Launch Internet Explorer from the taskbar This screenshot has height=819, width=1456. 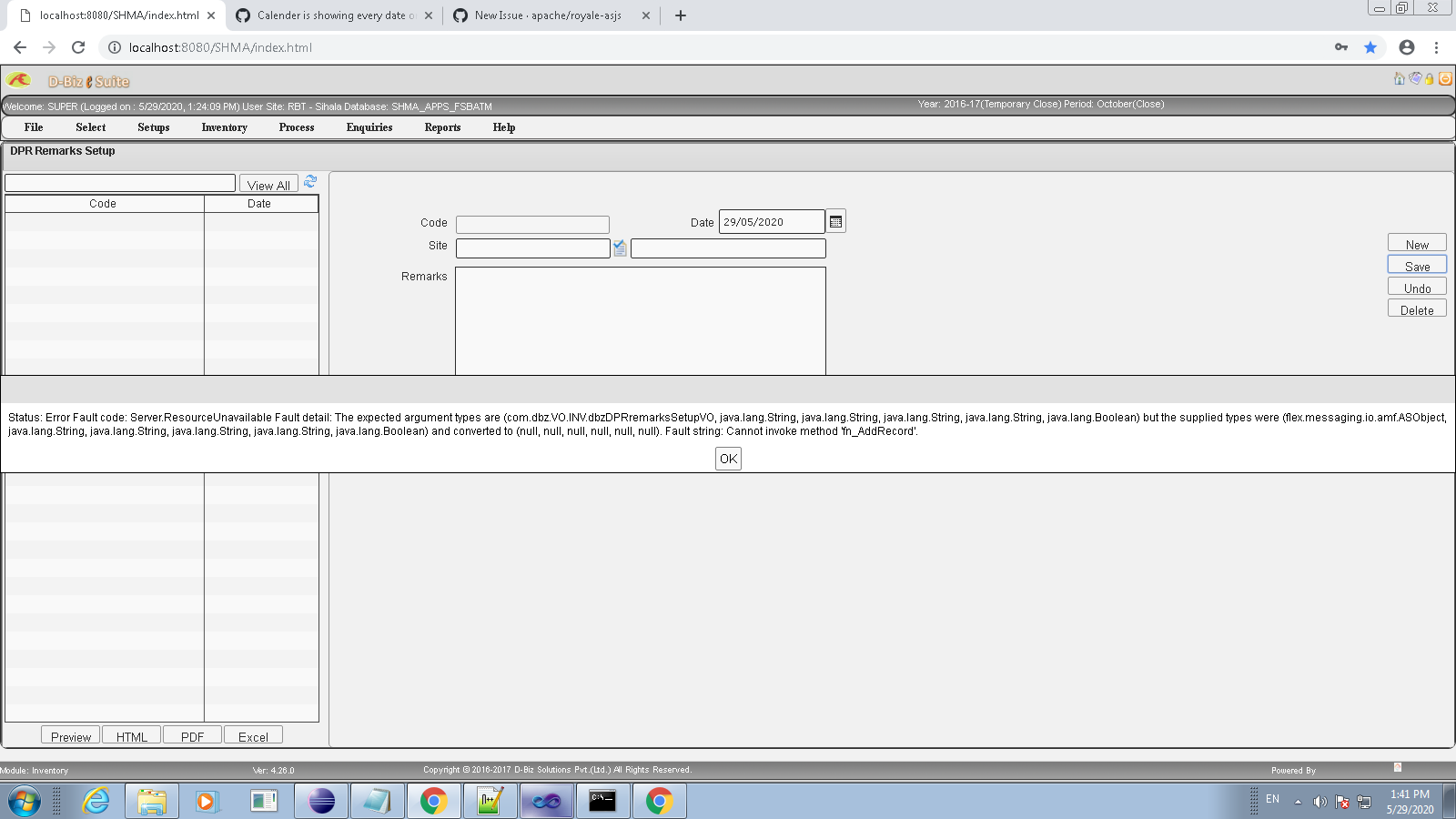[x=95, y=802]
